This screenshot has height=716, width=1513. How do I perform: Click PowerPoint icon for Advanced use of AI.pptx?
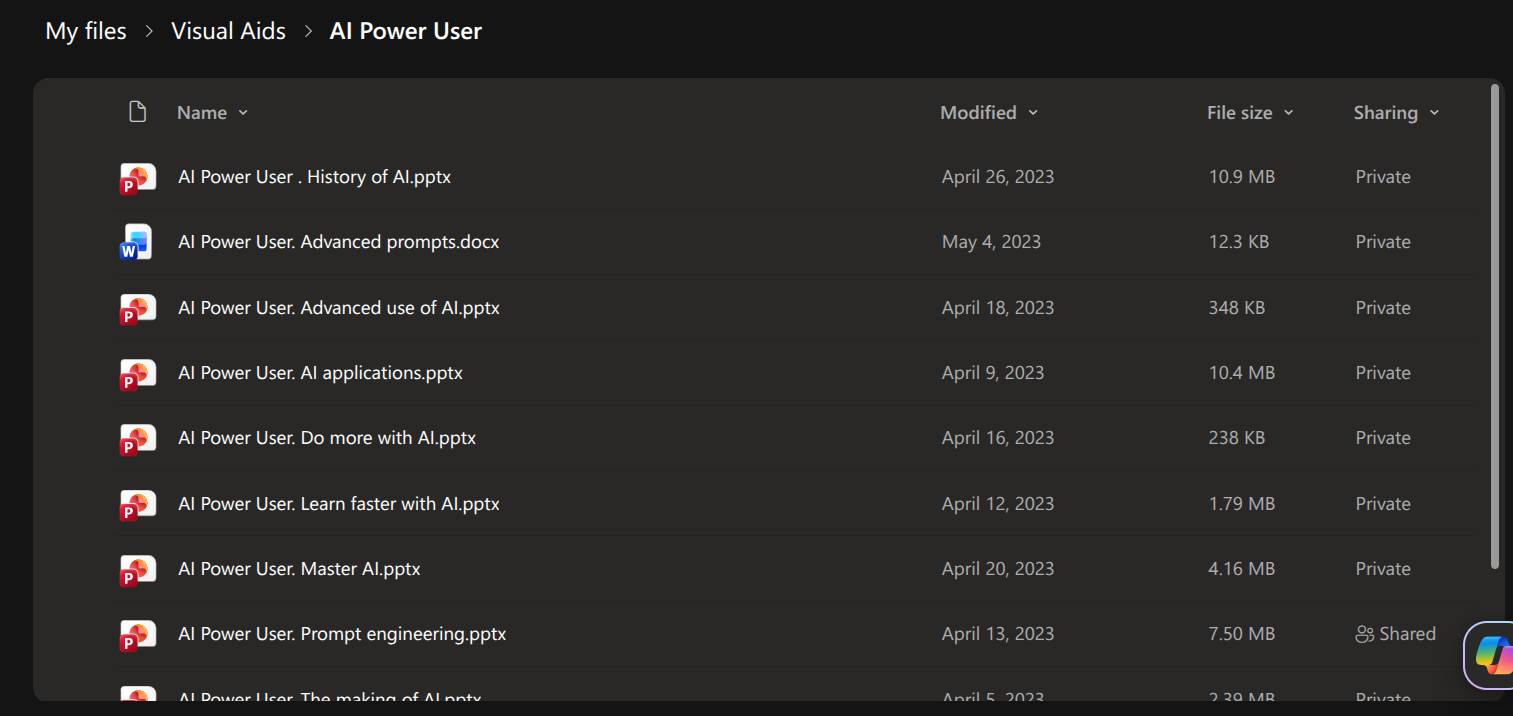pyautogui.click(x=137, y=309)
